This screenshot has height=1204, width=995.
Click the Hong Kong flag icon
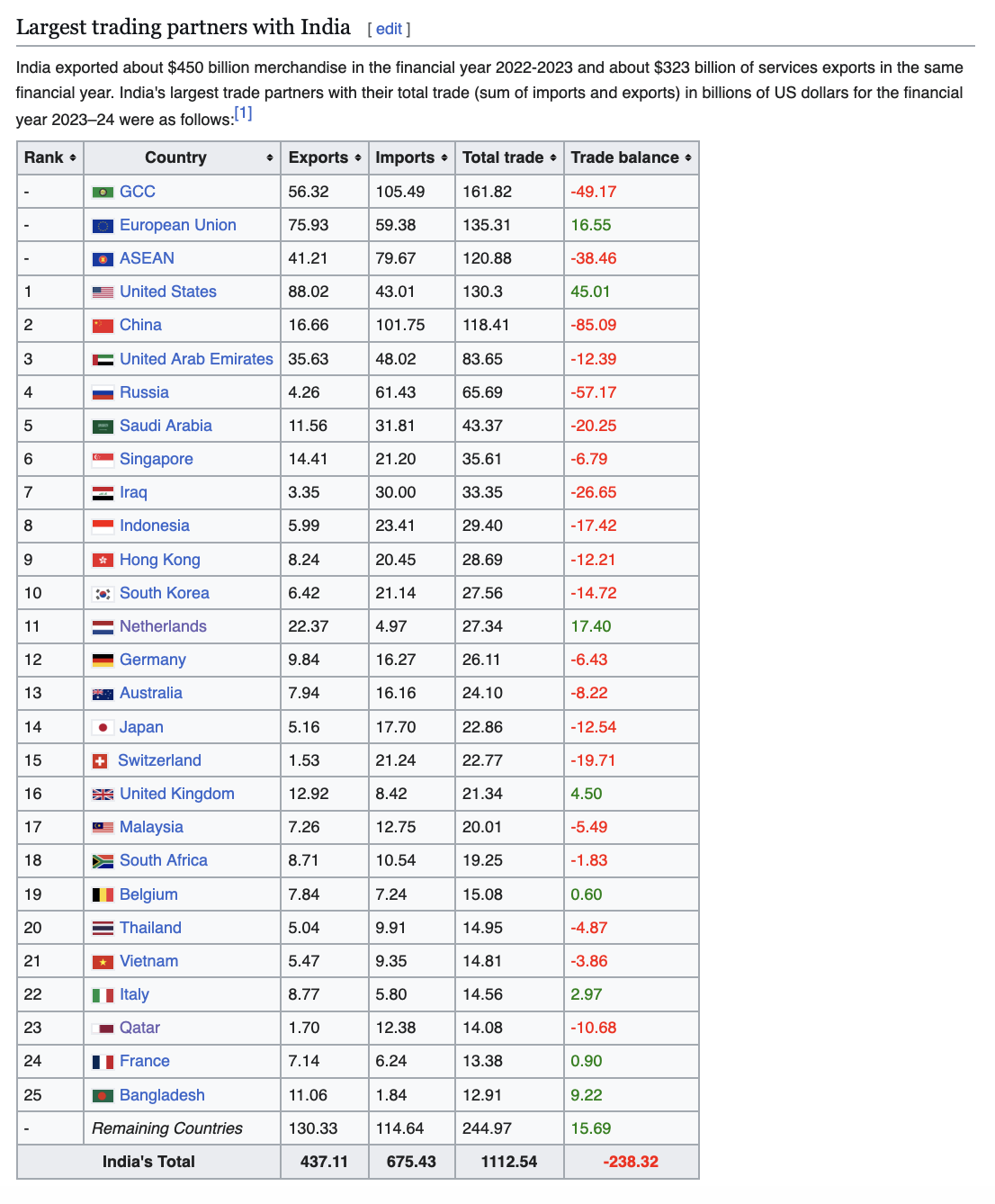pyautogui.click(x=103, y=561)
